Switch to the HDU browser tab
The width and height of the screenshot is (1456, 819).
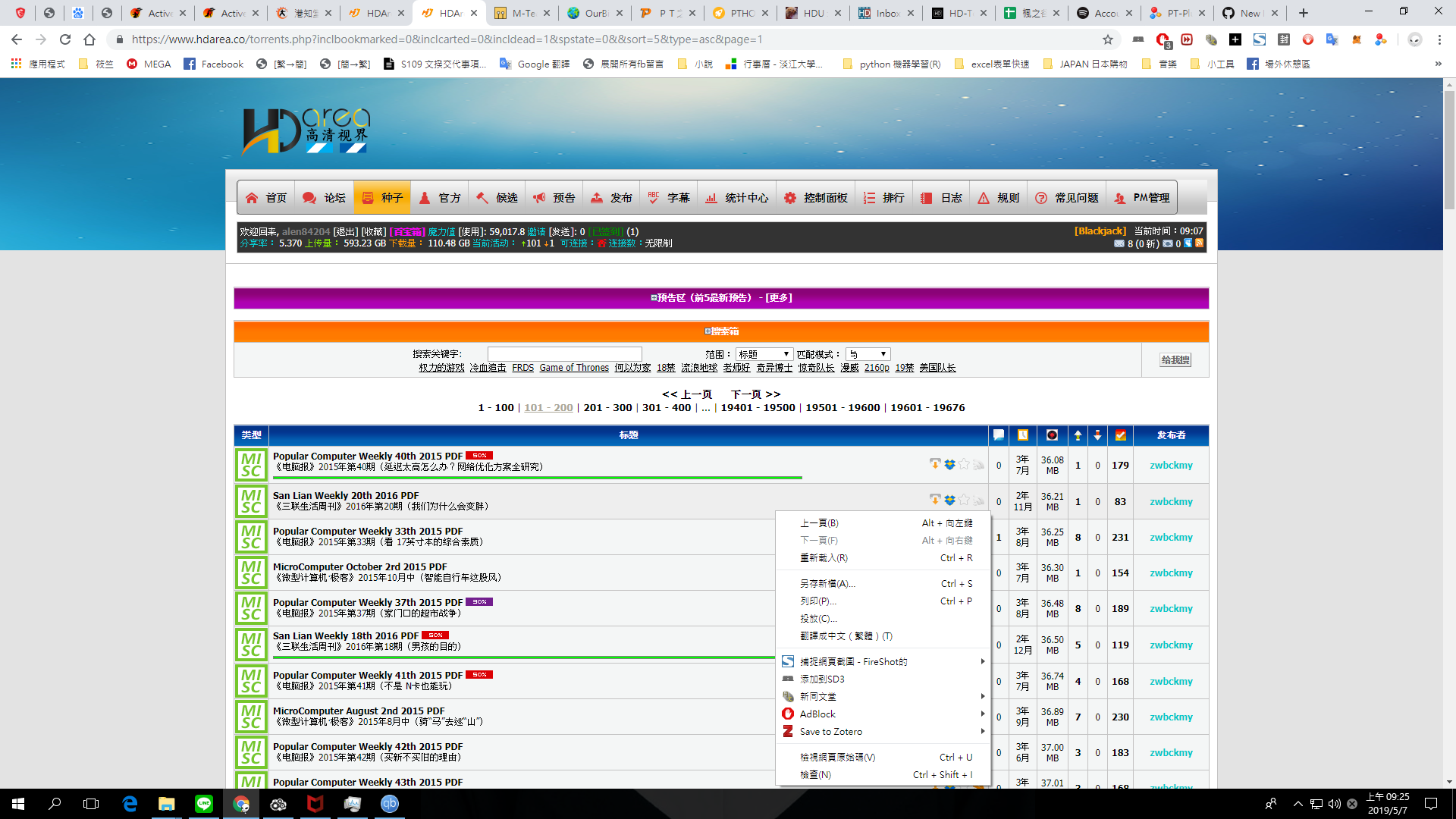pos(813,13)
